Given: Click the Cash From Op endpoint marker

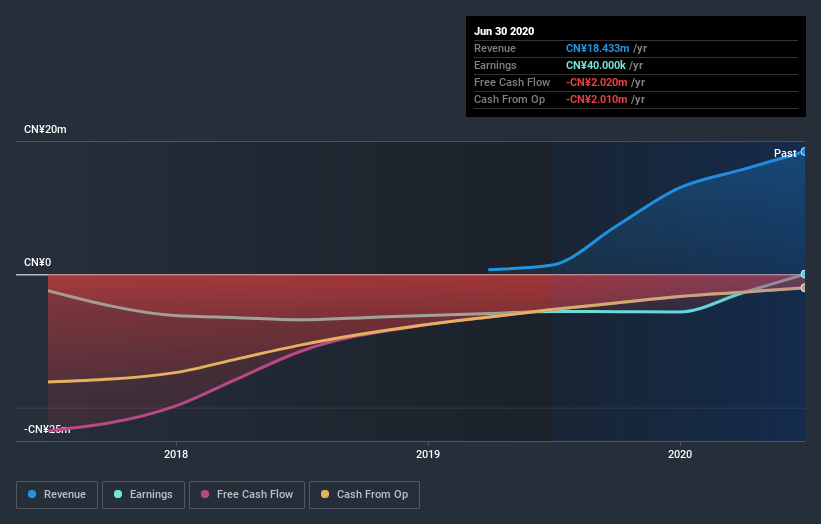Looking at the screenshot, I should pyautogui.click(x=804, y=287).
